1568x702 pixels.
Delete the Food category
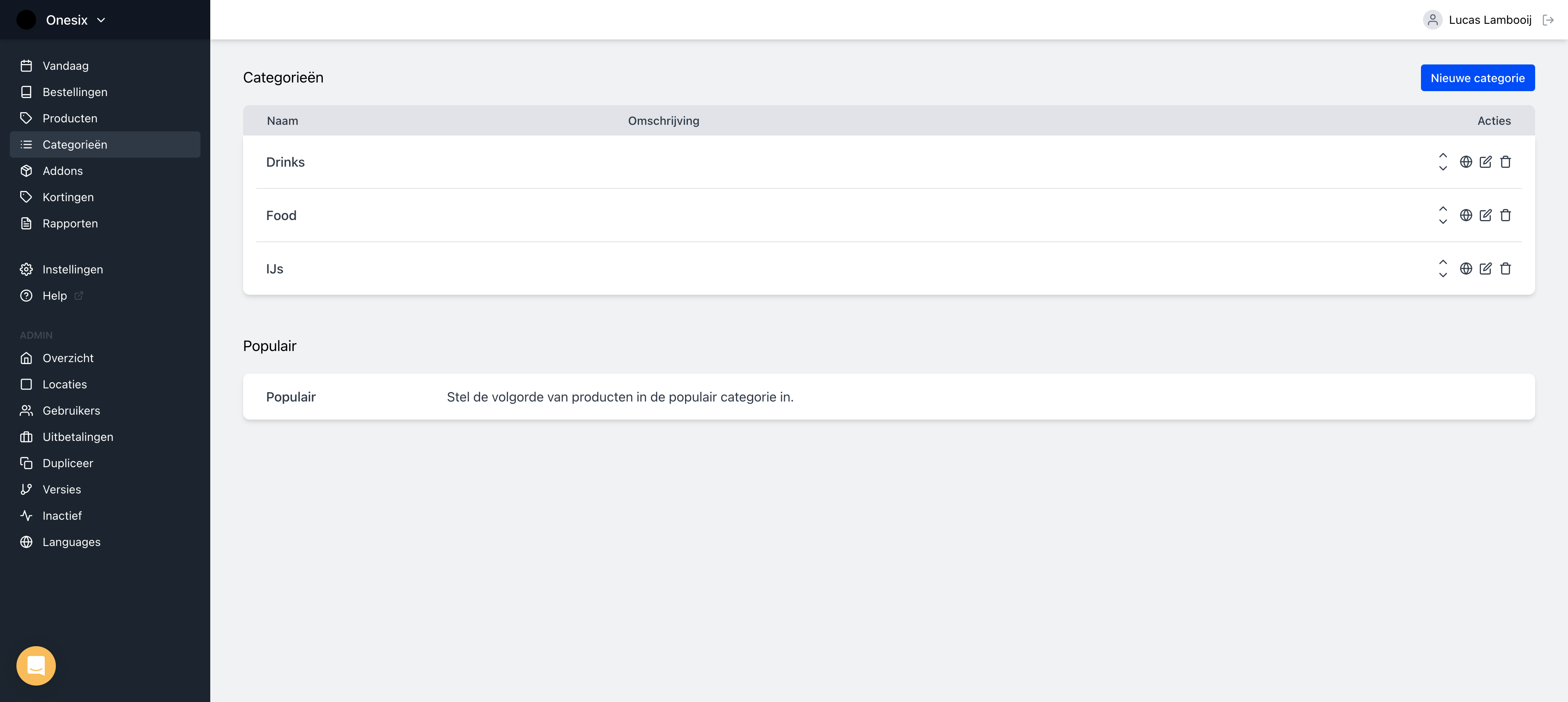[x=1505, y=216]
